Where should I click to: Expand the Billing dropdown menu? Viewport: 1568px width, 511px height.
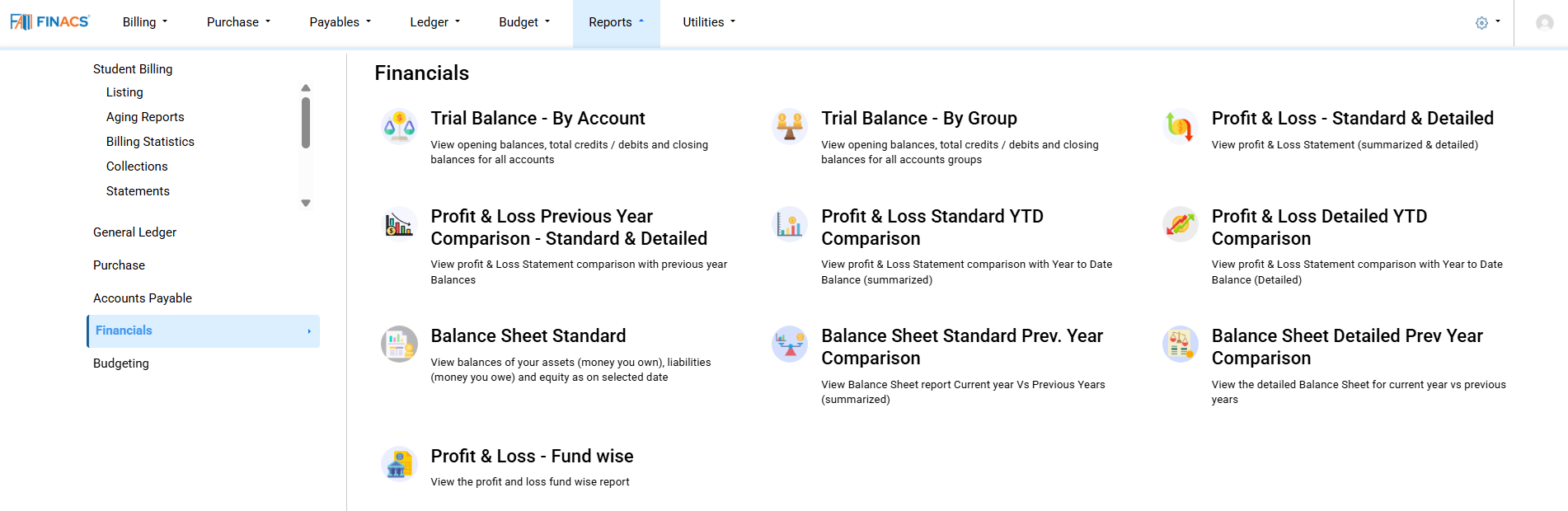144,22
